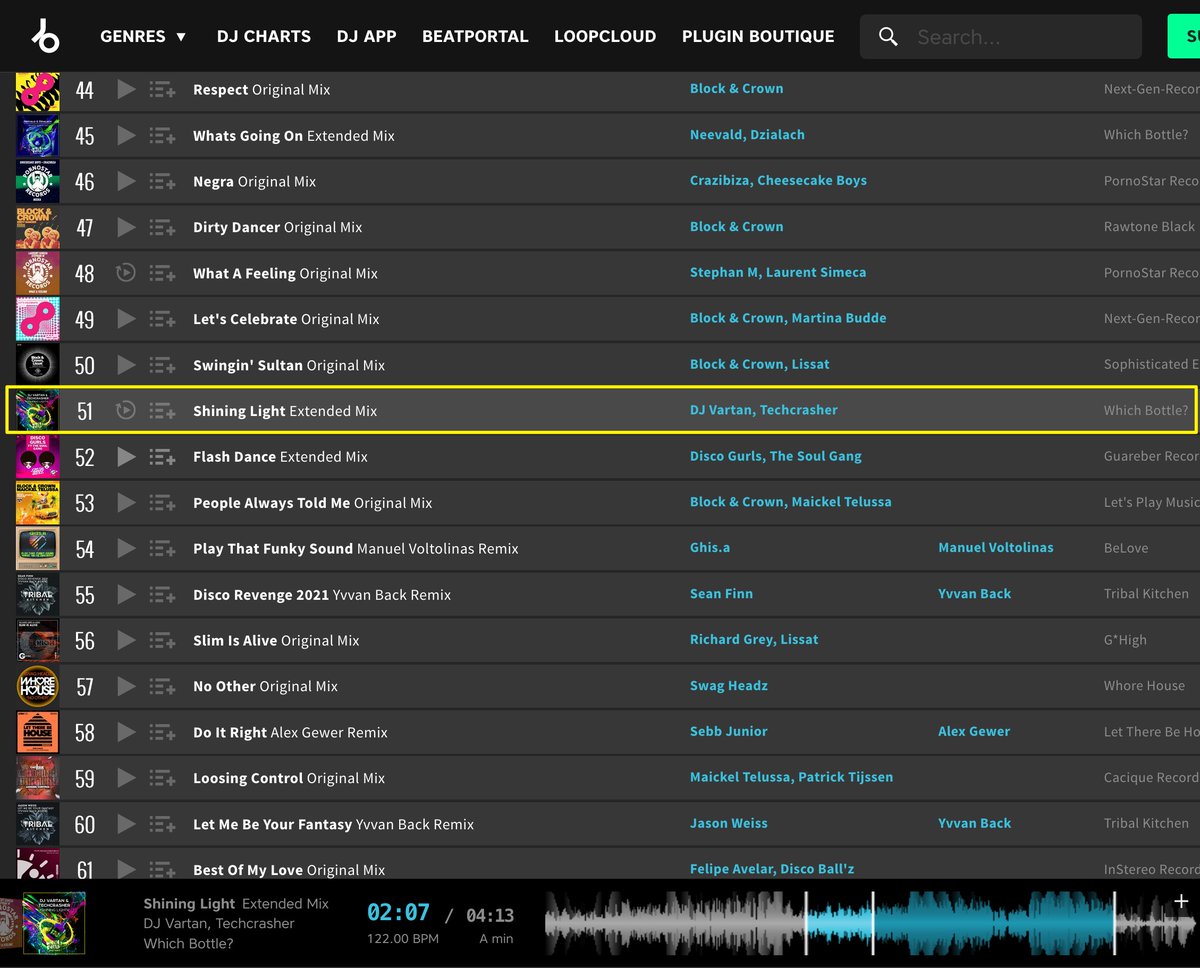1200x968 pixels.
Task: Open the BEATPORTAL menu item
Action: tap(475, 36)
